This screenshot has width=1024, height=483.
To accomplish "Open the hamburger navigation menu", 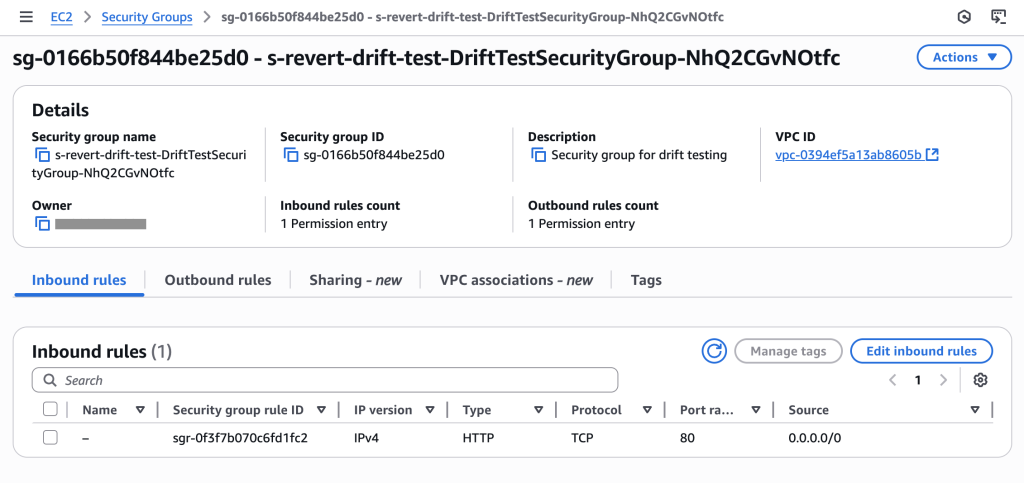I will pyautogui.click(x=20, y=17).
